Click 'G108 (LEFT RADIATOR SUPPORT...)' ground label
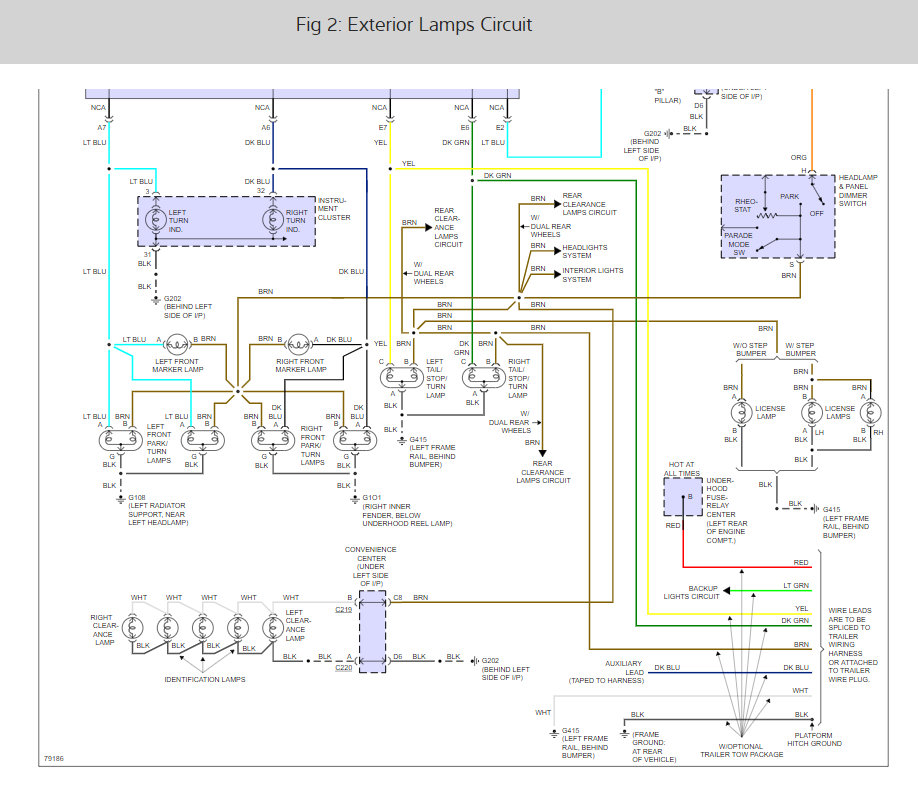Screen dimensions: 918x797 tap(157, 509)
